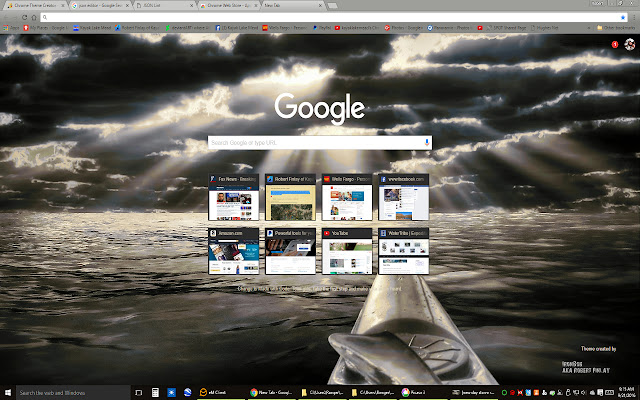Viewport: 640px width, 400px height.
Task: Open the Panoramio - Photos bookmark
Action: pyautogui.click(x=449, y=28)
